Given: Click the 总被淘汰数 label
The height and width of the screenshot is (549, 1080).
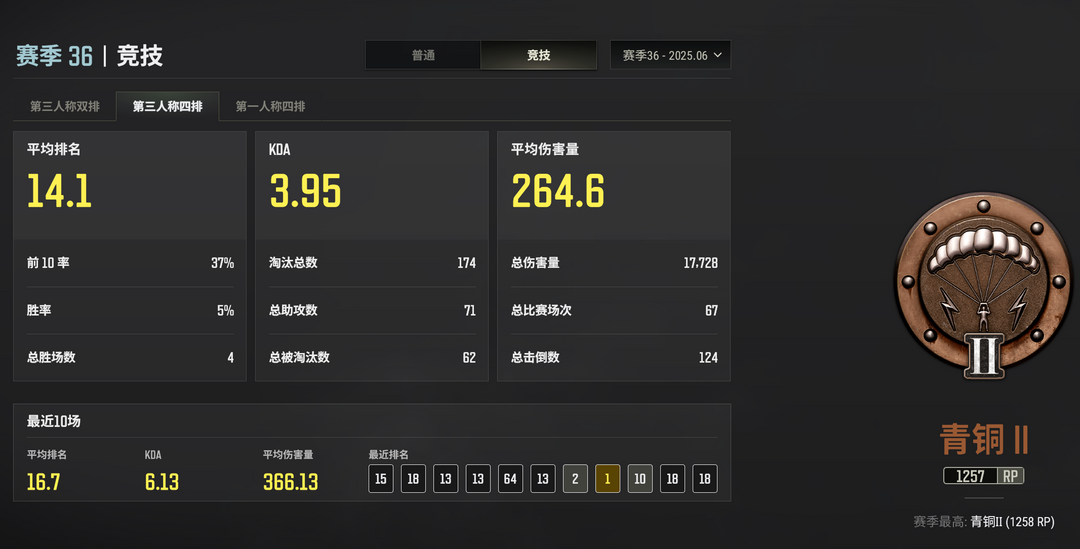Looking at the screenshot, I should pos(300,358).
